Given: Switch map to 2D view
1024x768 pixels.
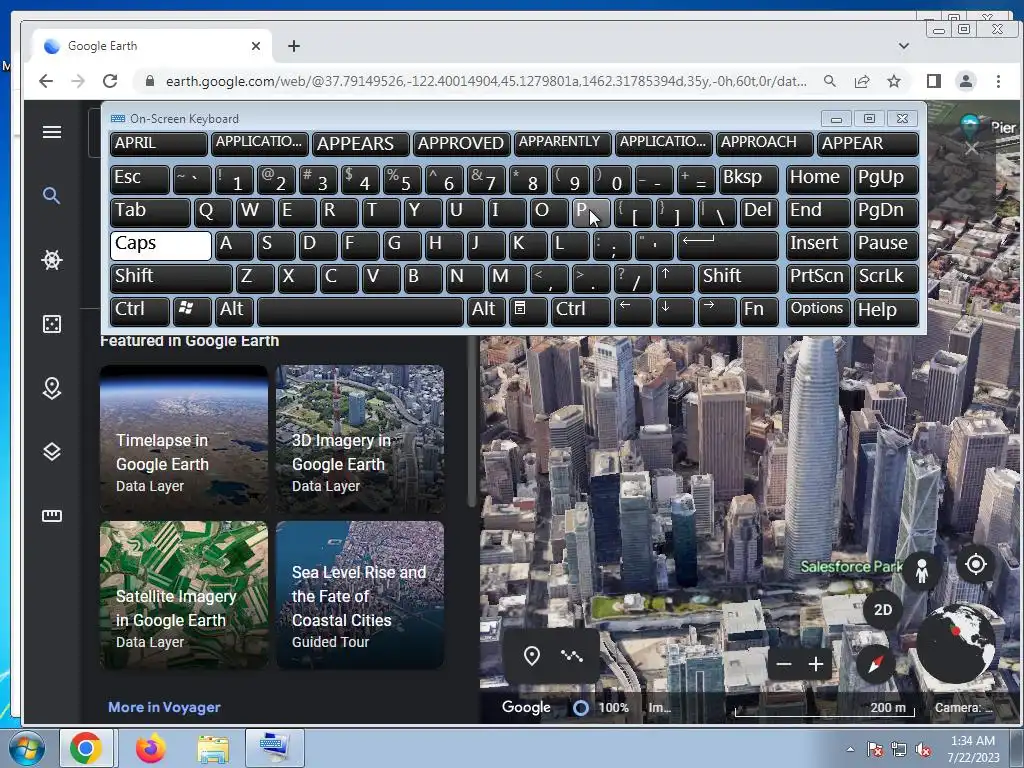Looking at the screenshot, I should [x=882, y=610].
